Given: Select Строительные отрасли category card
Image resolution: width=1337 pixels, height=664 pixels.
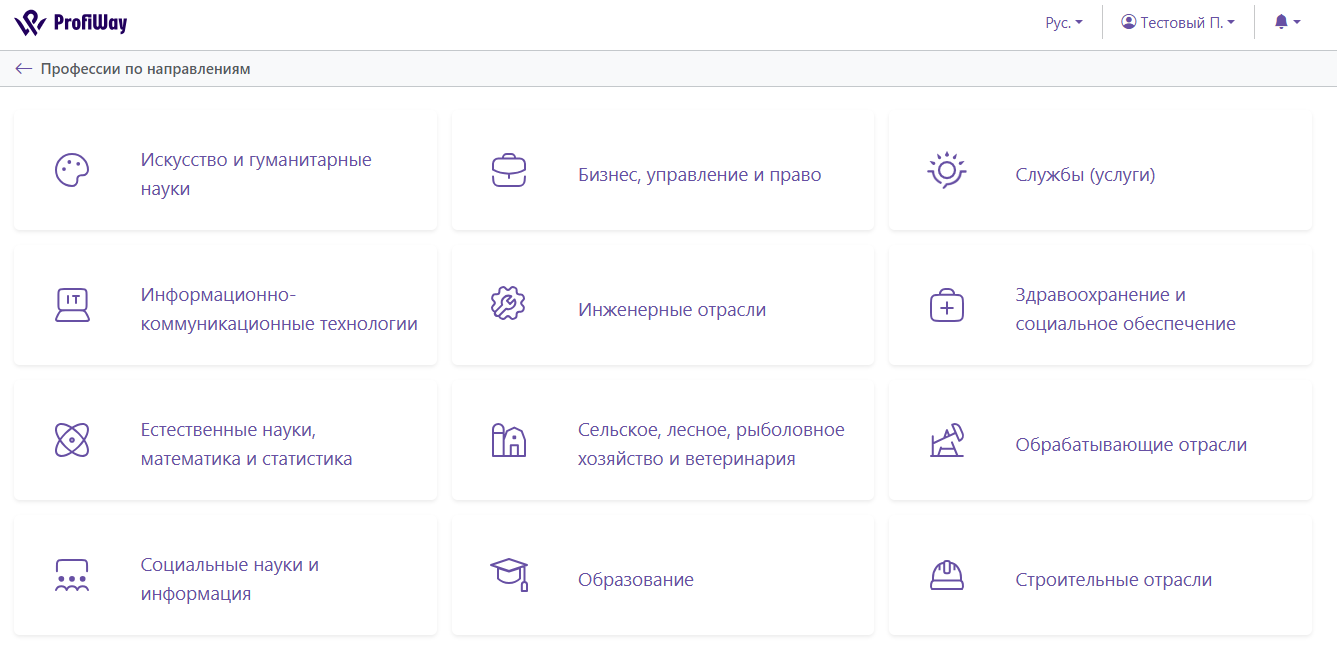Looking at the screenshot, I should click(1113, 580).
